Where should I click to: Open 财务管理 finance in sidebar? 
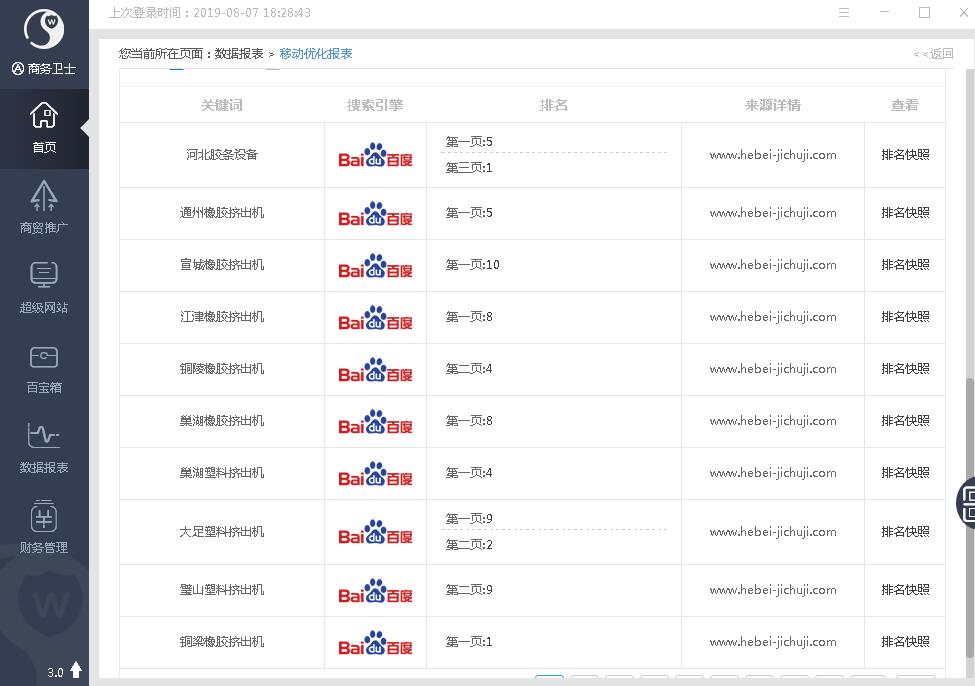[x=44, y=527]
